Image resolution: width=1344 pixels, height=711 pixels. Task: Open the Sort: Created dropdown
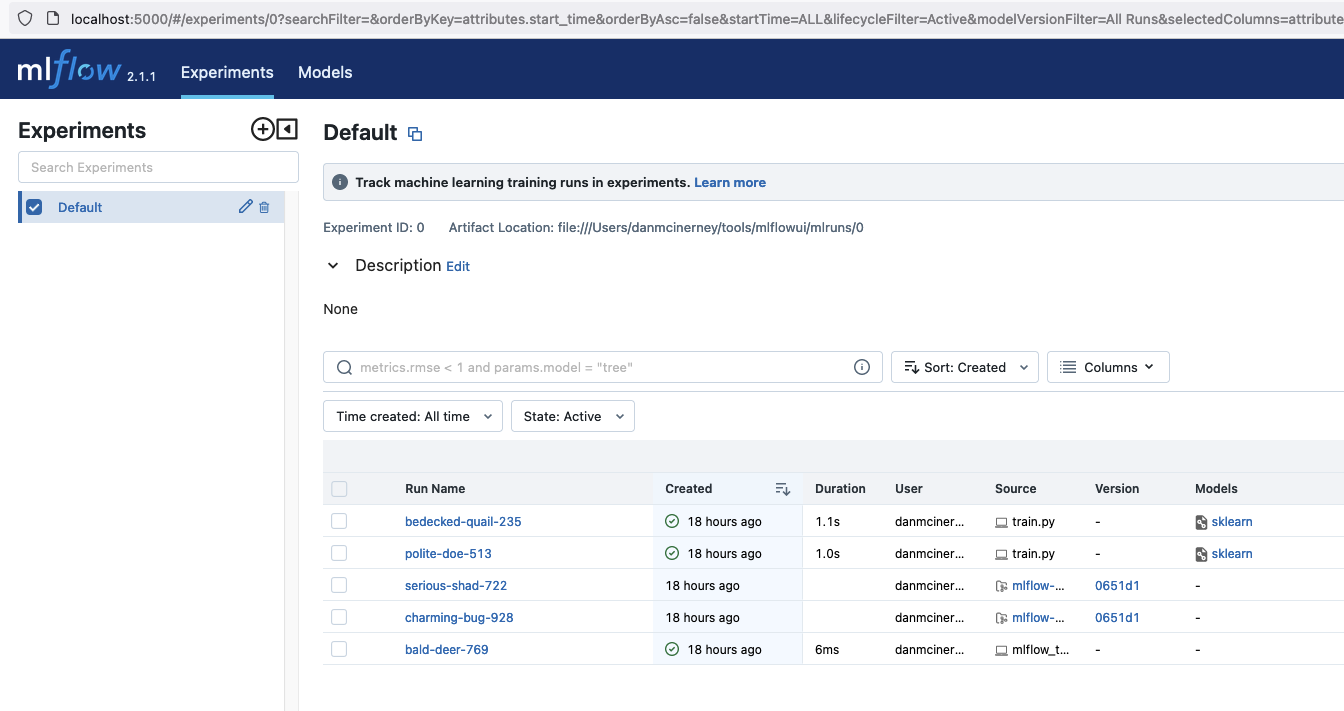[964, 367]
